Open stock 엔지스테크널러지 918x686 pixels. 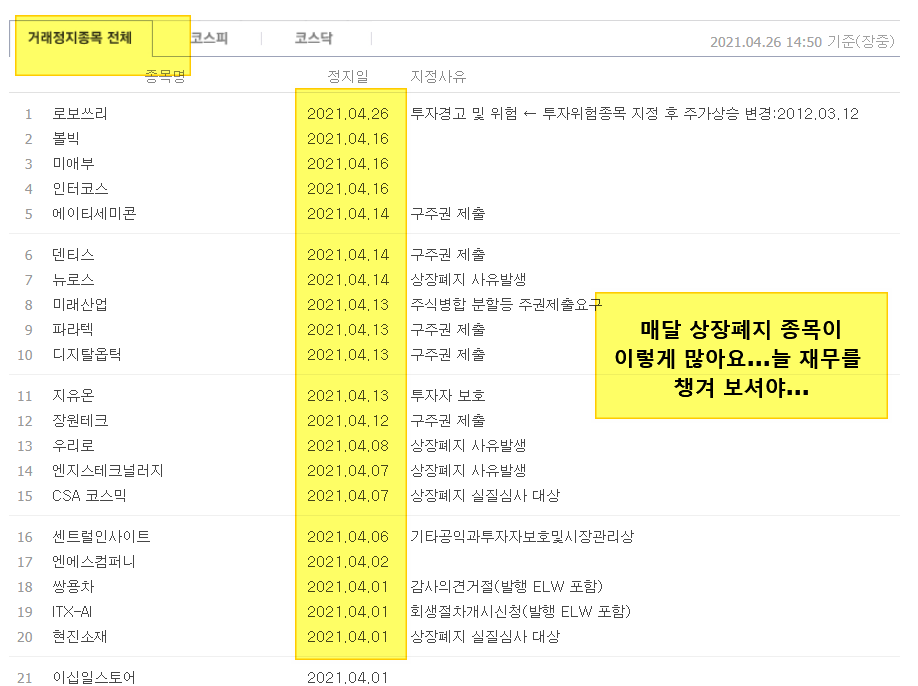[108, 471]
